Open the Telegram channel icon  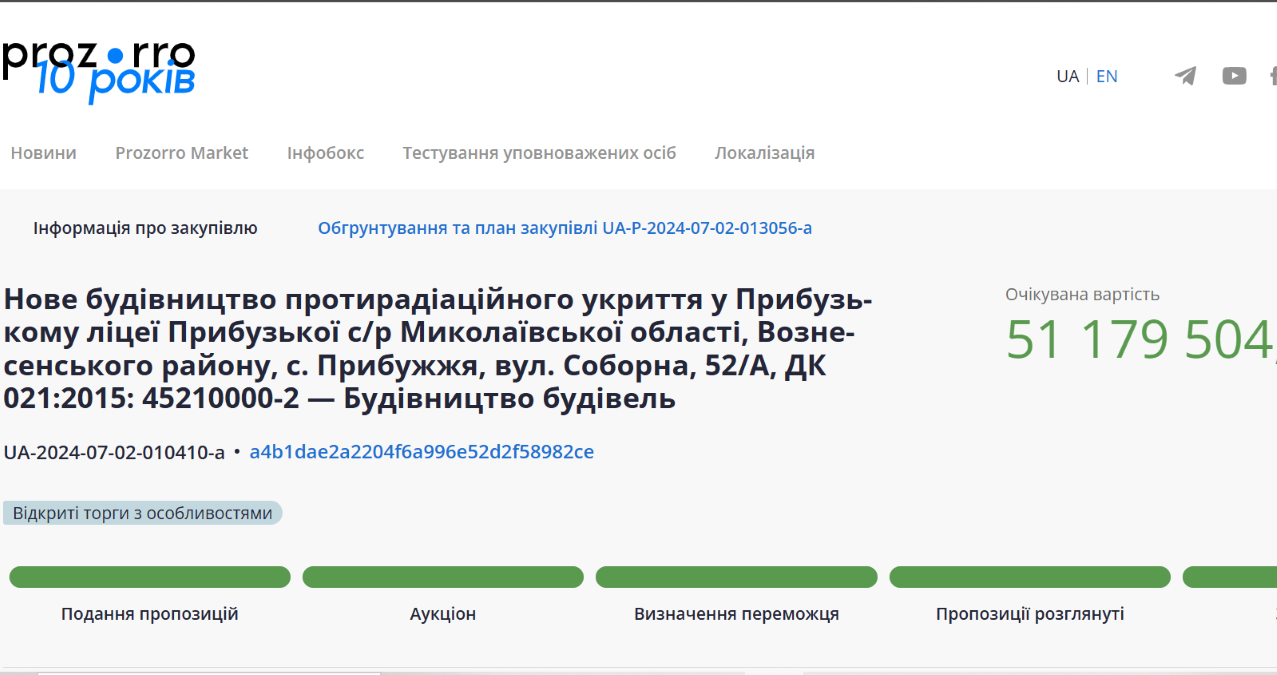(x=1185, y=76)
